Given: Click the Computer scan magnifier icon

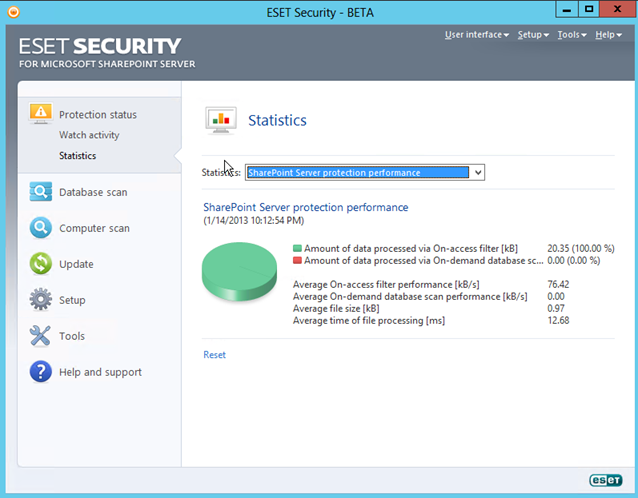Looking at the screenshot, I should [x=40, y=227].
